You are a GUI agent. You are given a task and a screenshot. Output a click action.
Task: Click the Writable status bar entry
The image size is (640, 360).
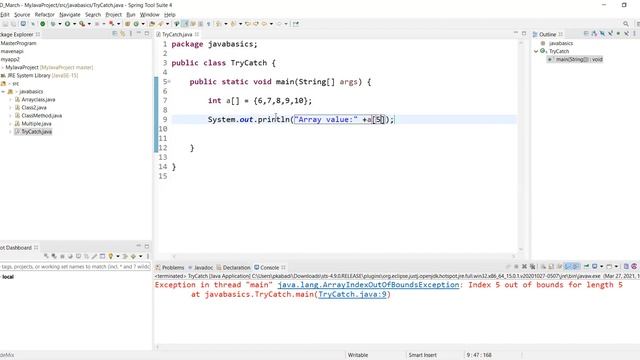click(x=358, y=355)
